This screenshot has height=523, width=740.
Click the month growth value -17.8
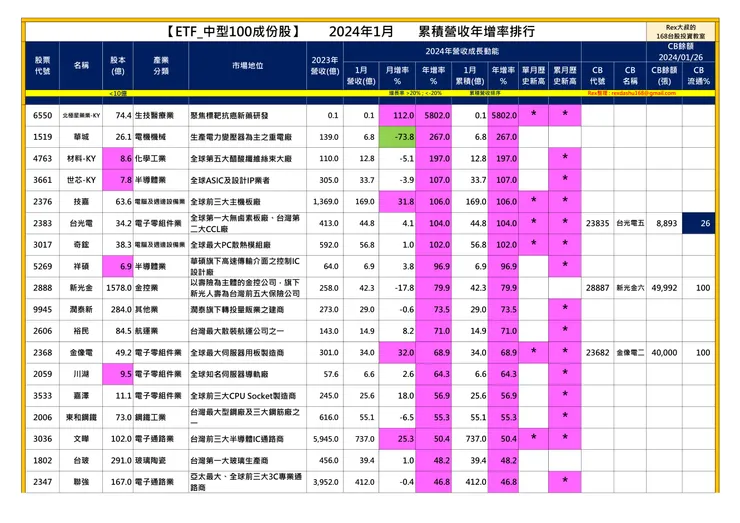pyautogui.click(x=404, y=288)
